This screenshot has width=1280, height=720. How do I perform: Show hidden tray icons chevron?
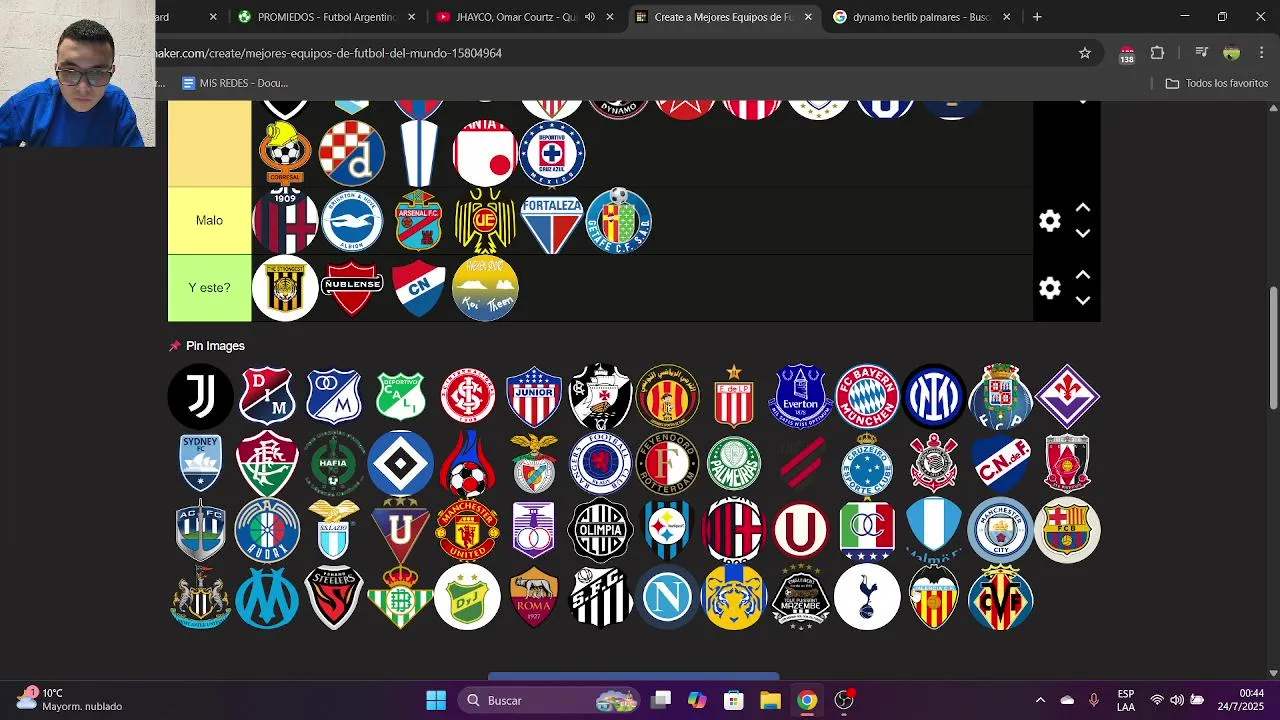1040,700
